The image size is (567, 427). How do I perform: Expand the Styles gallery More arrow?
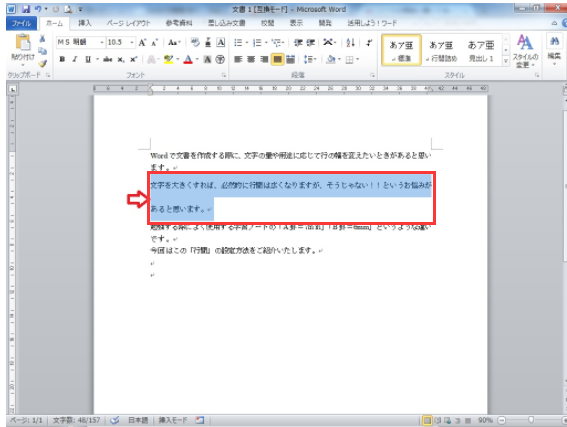[x=506, y=61]
